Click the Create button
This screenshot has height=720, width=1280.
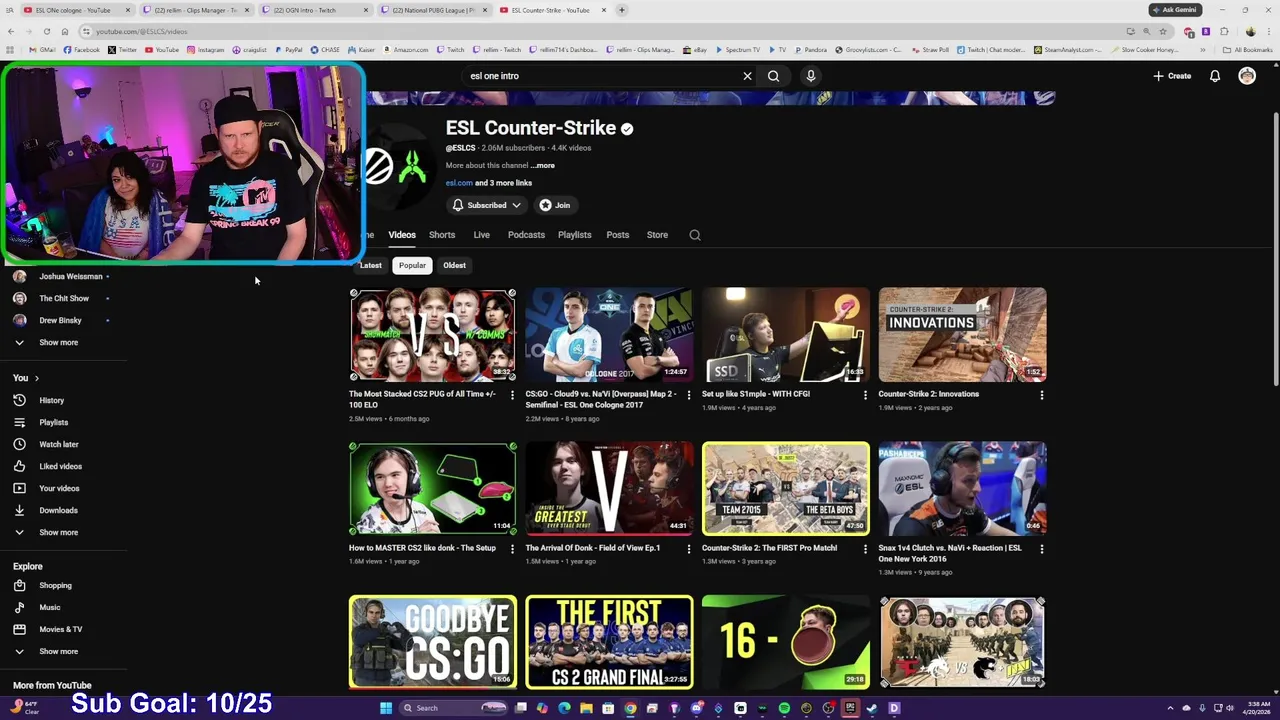(1172, 76)
